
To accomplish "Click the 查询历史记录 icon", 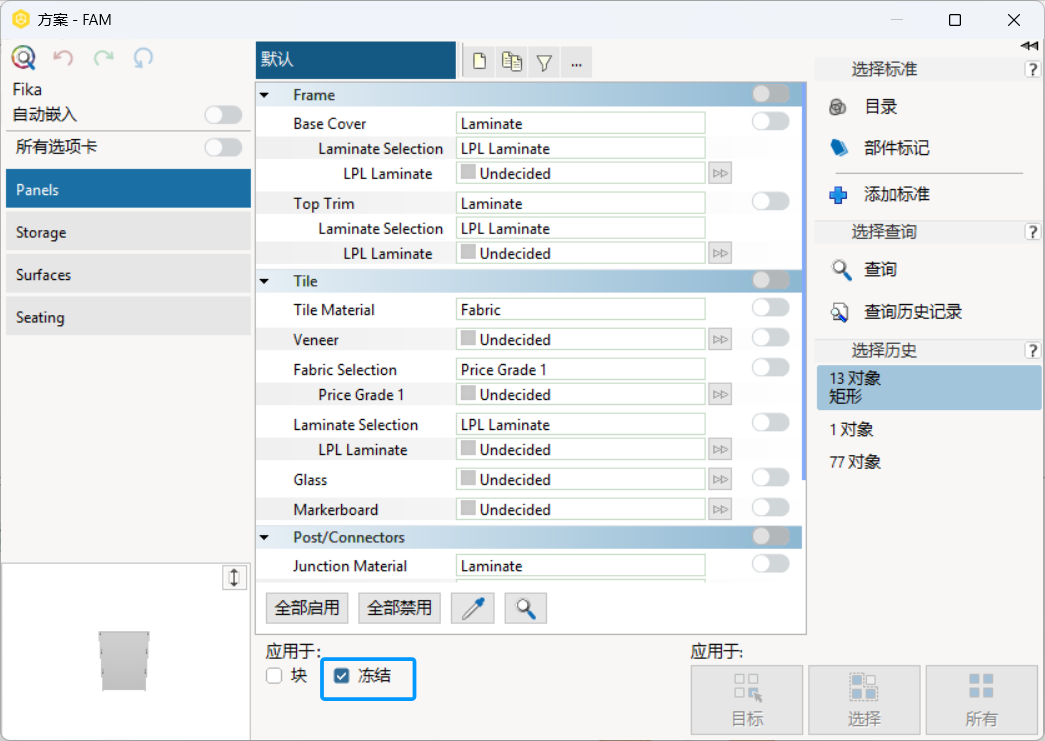I will tap(840, 312).
